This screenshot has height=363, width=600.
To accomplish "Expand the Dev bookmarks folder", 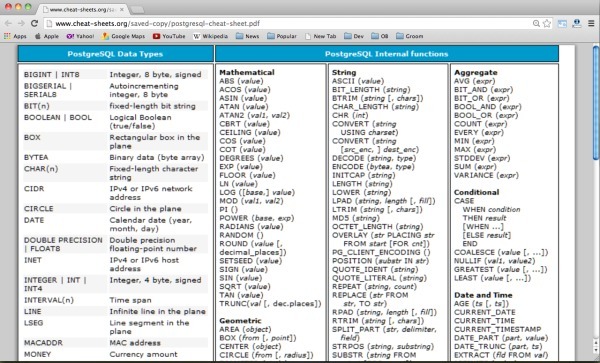I will [354, 36].
